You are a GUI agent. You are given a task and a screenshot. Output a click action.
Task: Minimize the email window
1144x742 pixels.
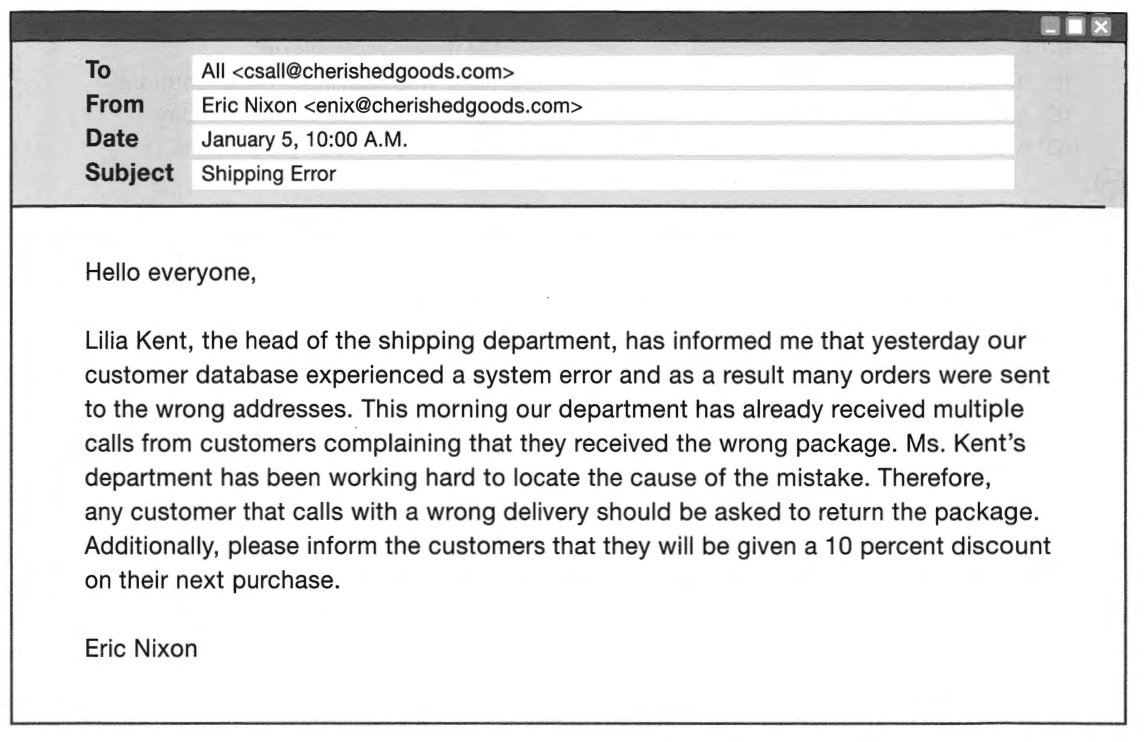(x=1050, y=27)
